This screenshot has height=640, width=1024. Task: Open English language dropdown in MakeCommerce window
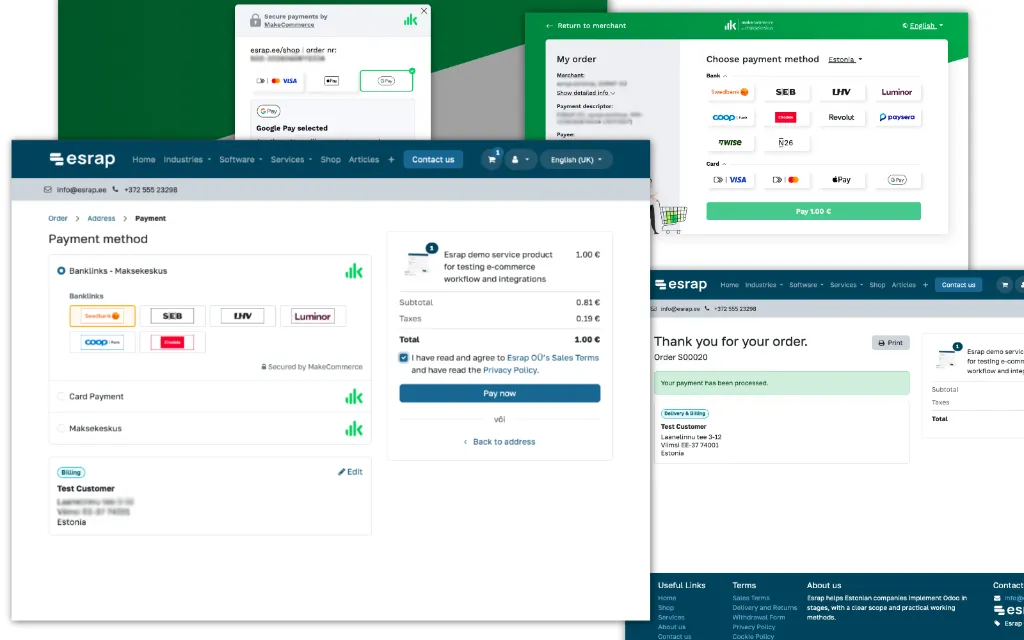coord(923,25)
